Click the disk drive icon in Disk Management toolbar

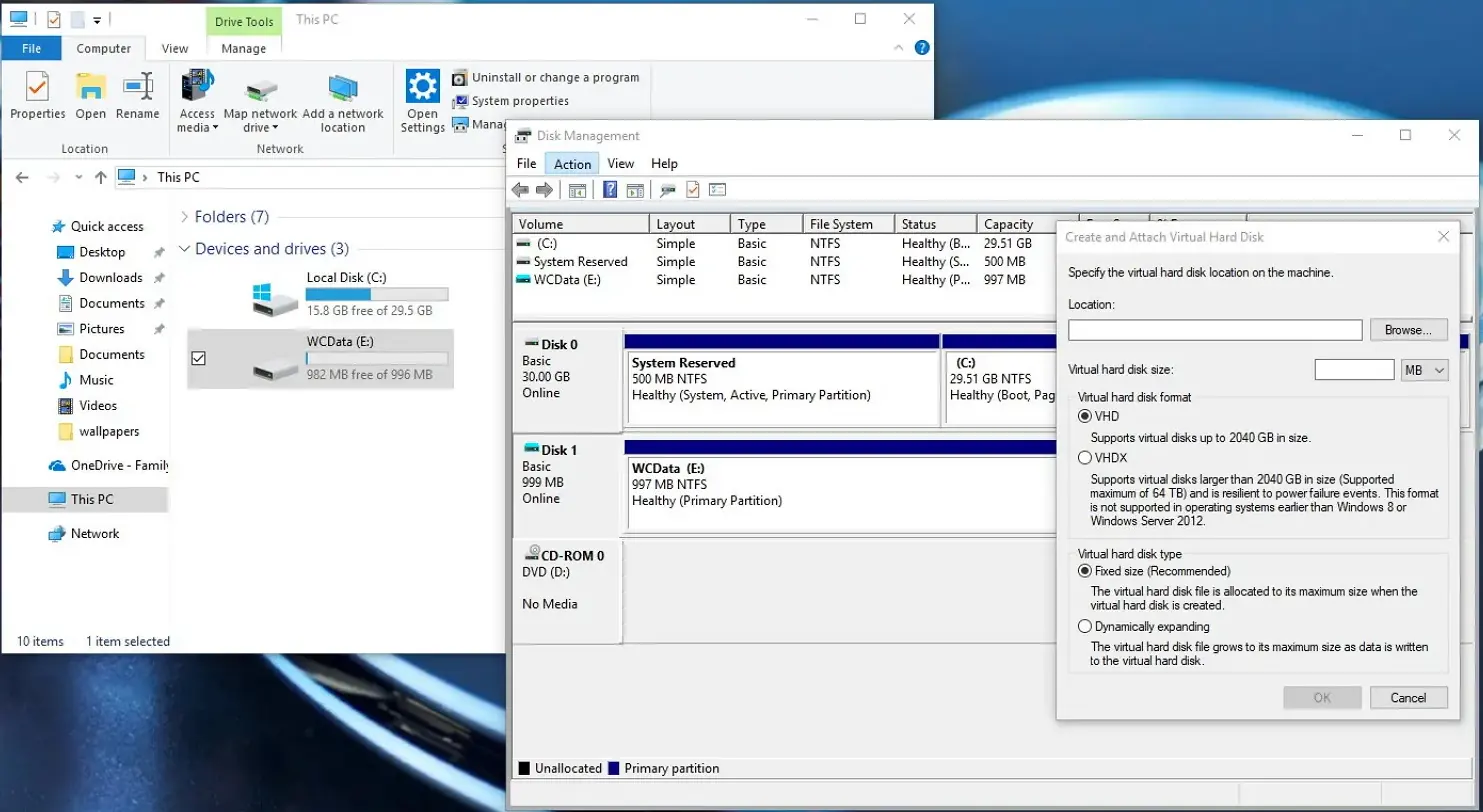[x=668, y=190]
